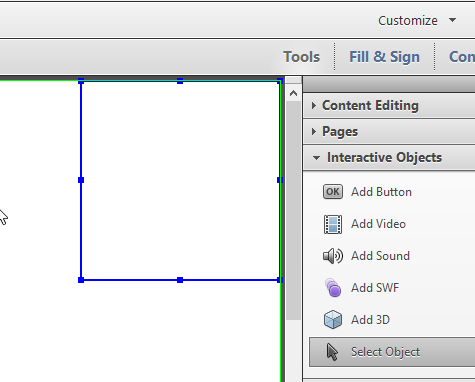The width and height of the screenshot is (475, 382).
Task: Click the Customize text button
Action: (x=408, y=21)
